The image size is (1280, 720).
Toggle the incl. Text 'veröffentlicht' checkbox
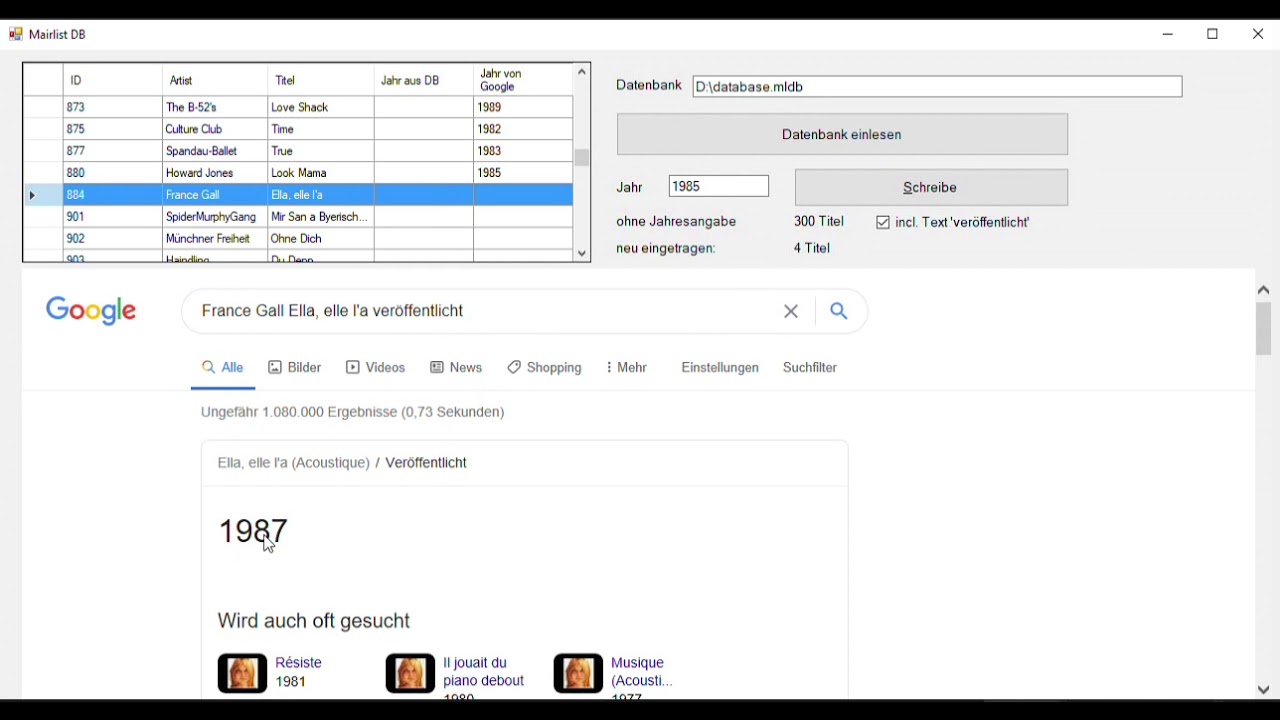click(x=883, y=223)
